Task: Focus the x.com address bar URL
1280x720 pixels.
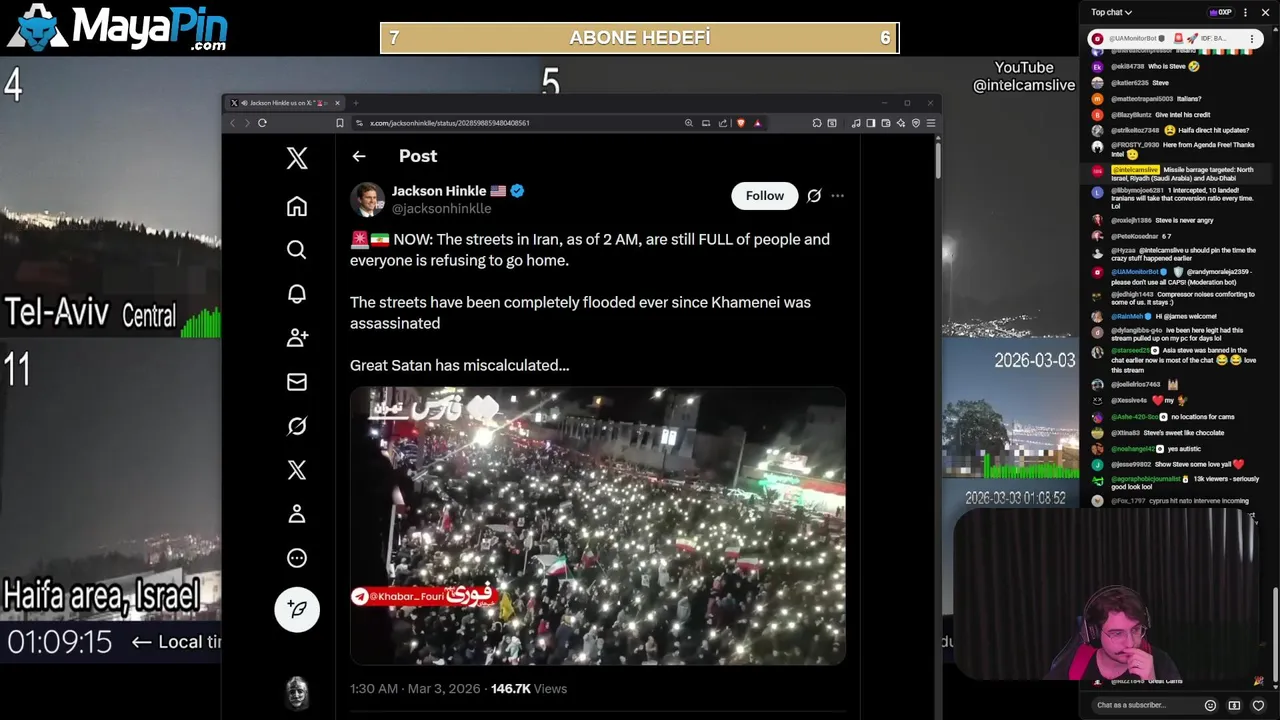Action: point(450,123)
